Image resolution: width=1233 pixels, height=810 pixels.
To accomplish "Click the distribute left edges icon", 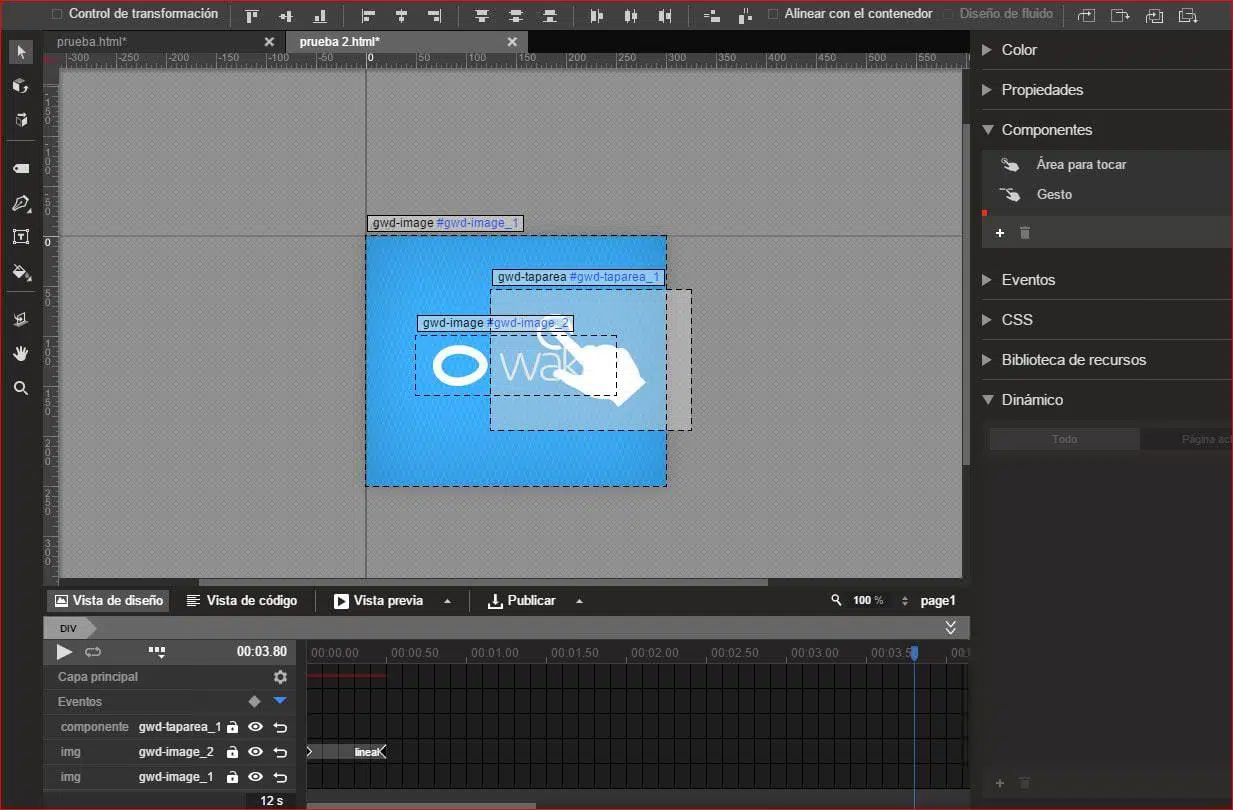I will 597,16.
